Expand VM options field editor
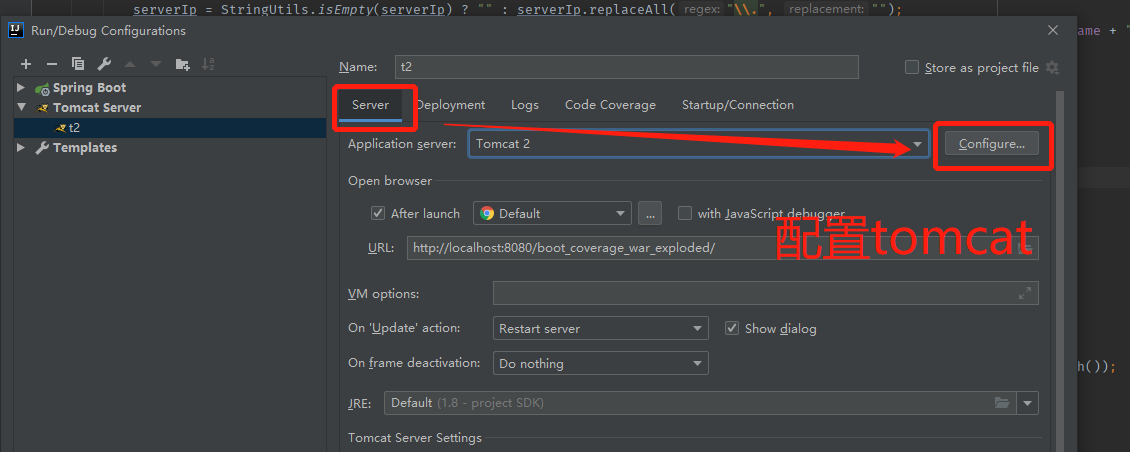Screen dimensions: 1130x452 1025,293
